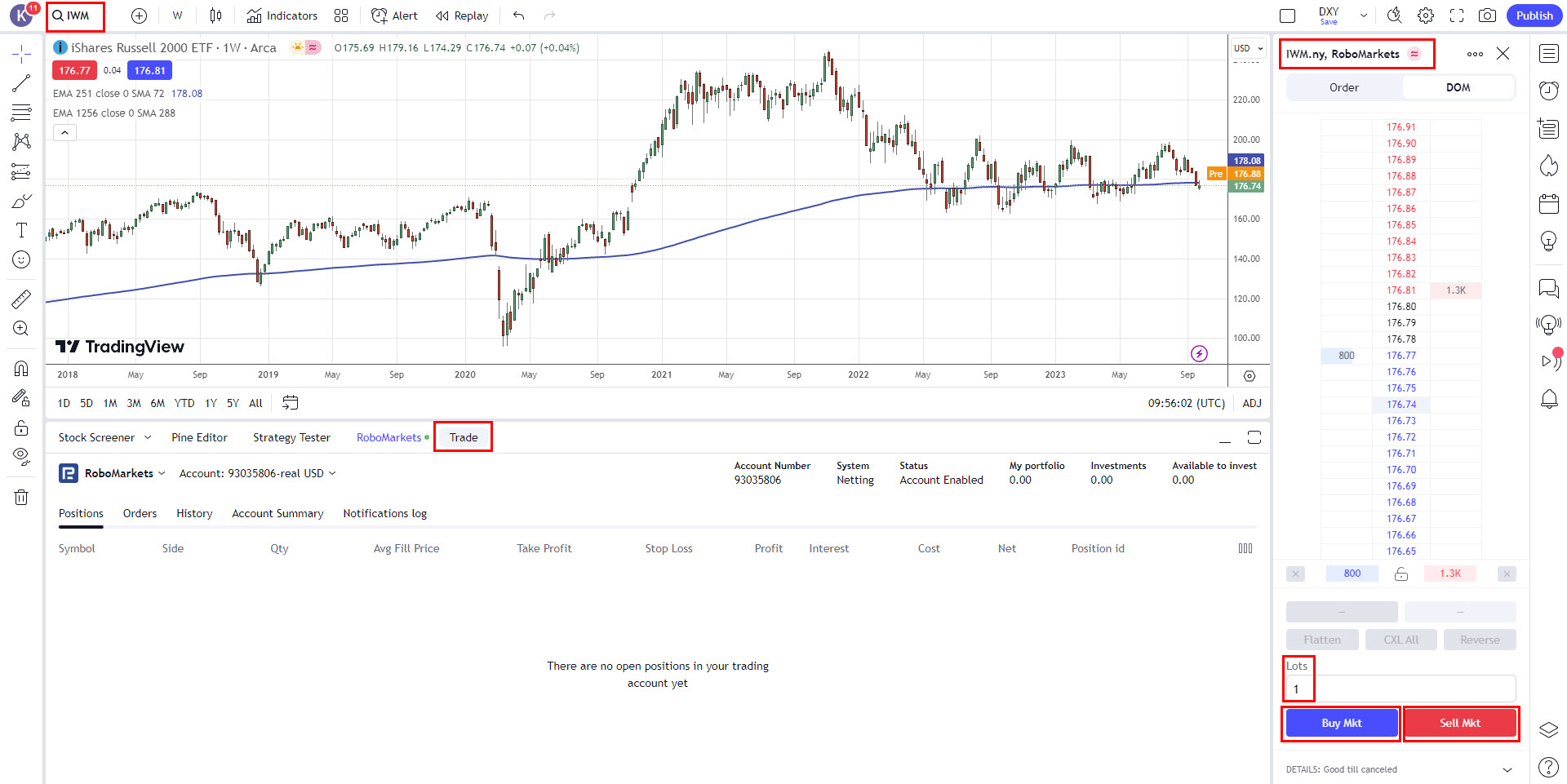Click Buy Mkt button
The width and height of the screenshot is (1567, 784).
pos(1342,723)
